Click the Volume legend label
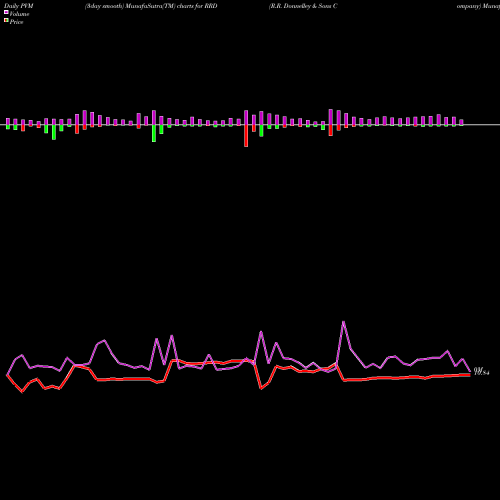The height and width of the screenshot is (500, 500). pos(19,14)
